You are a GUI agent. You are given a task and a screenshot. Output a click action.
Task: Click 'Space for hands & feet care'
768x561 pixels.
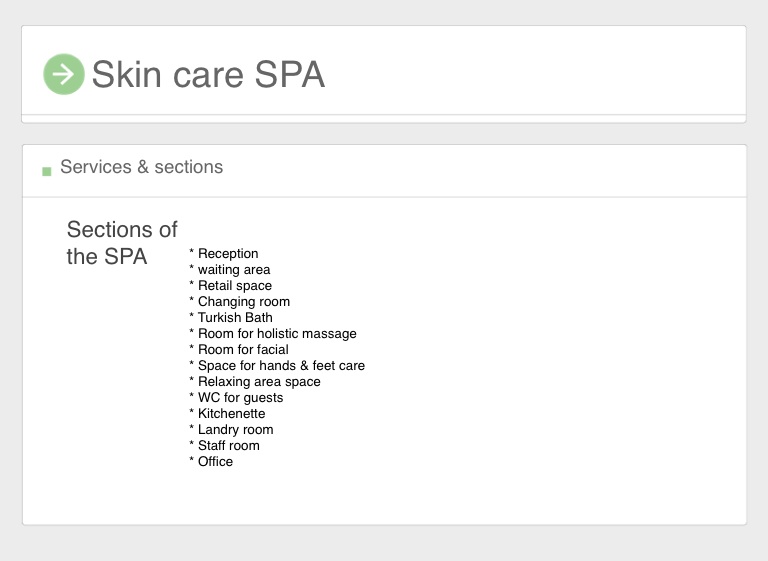coord(280,366)
